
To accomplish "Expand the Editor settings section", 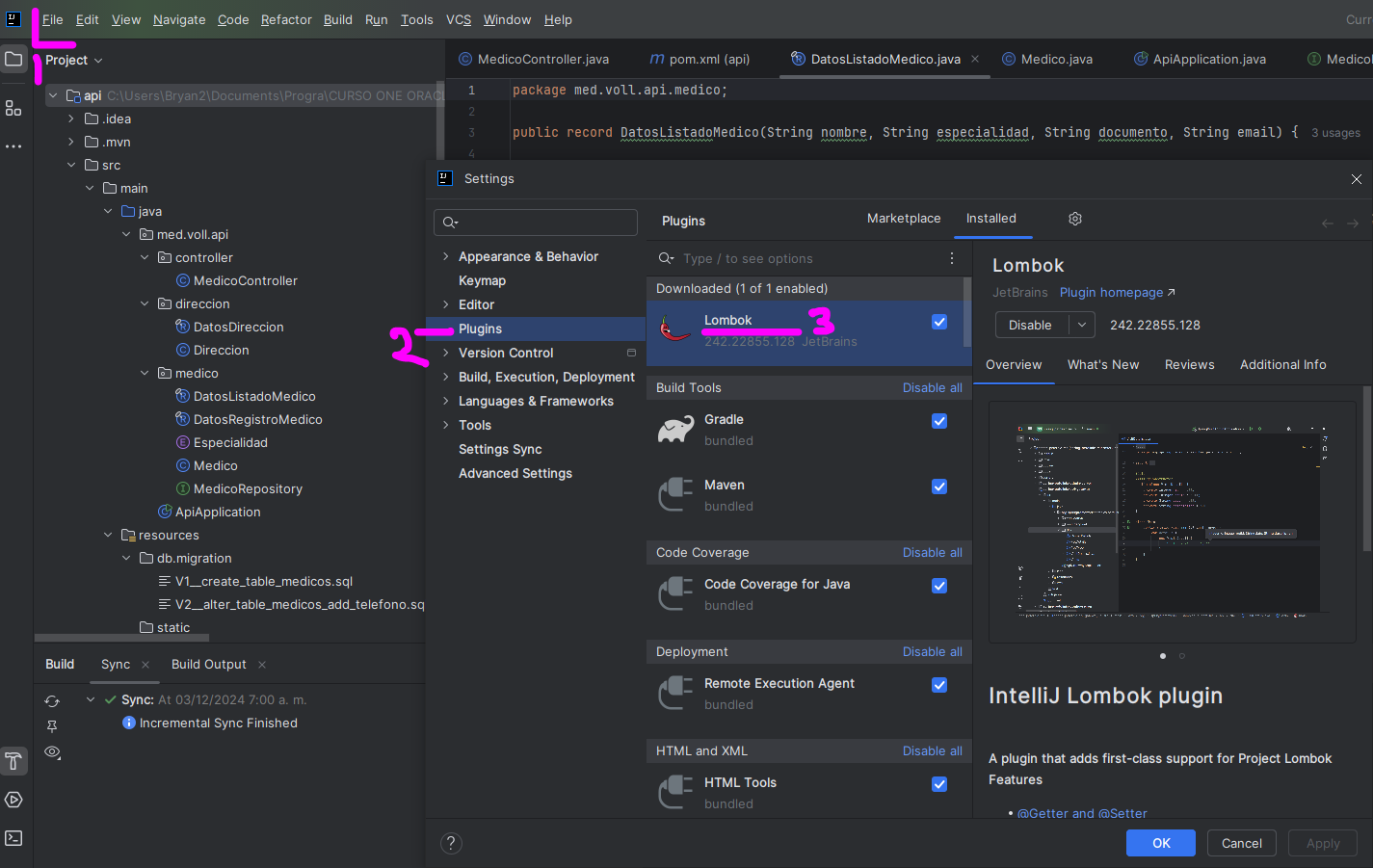I will tap(445, 304).
